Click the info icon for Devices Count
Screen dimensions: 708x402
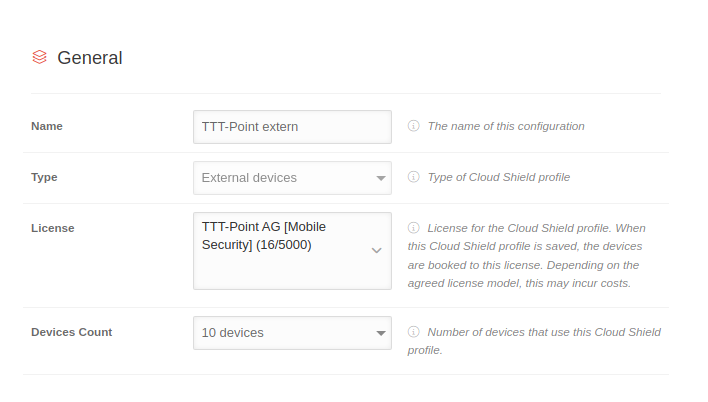click(413, 332)
